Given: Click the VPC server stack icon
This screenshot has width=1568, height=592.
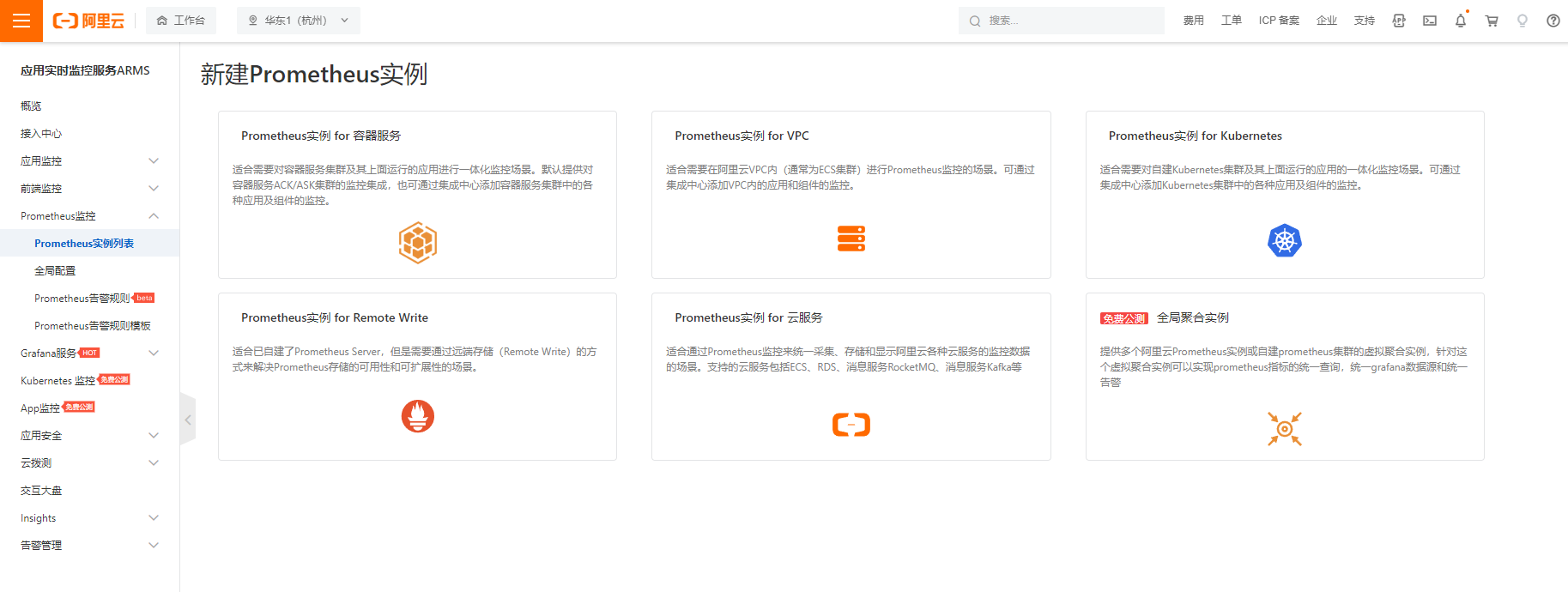Looking at the screenshot, I should click(851, 239).
